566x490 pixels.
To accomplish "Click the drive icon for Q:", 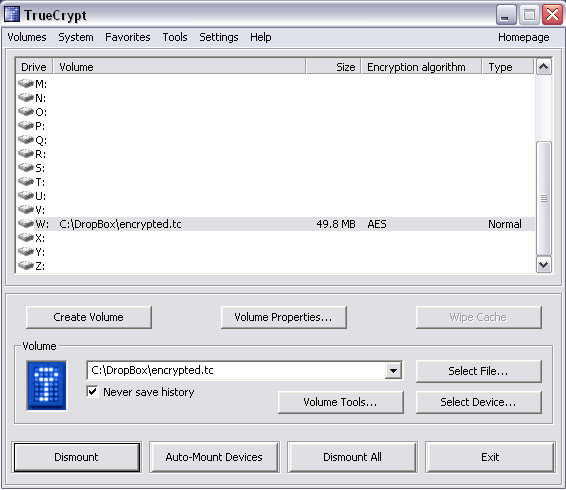I will point(26,140).
